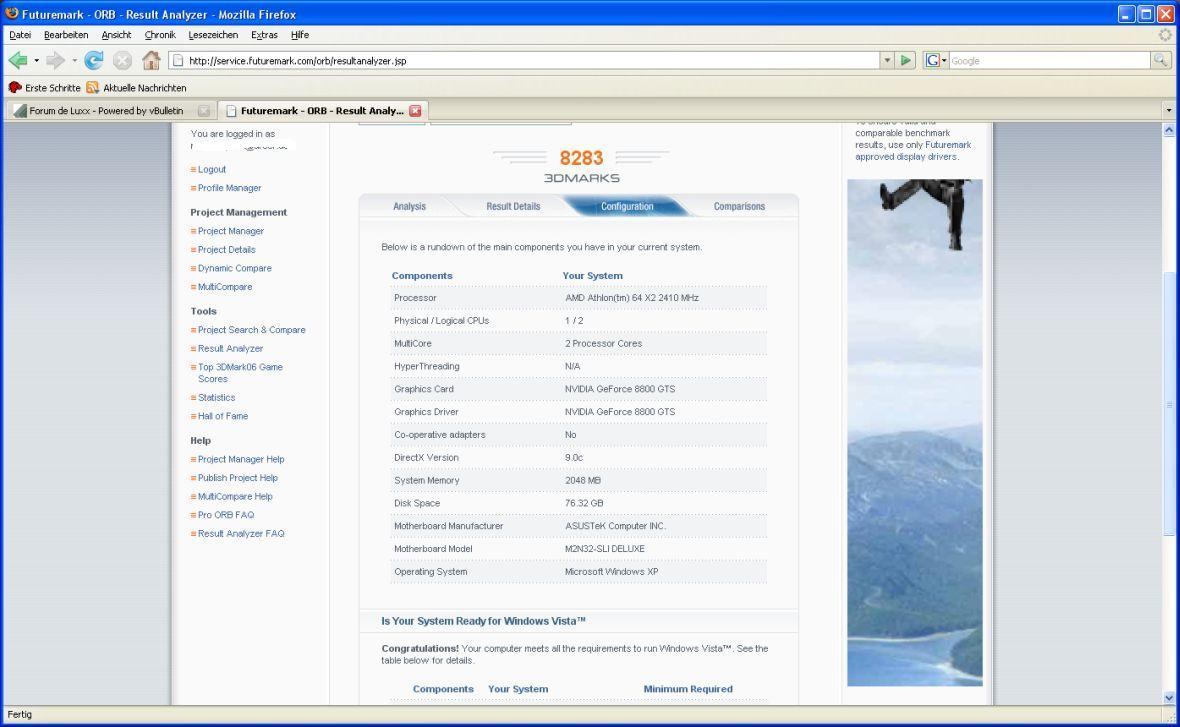The height and width of the screenshot is (727, 1180).
Task: Click the M2N32-SLI DELUXE motherboard model value
Action: click(604, 549)
